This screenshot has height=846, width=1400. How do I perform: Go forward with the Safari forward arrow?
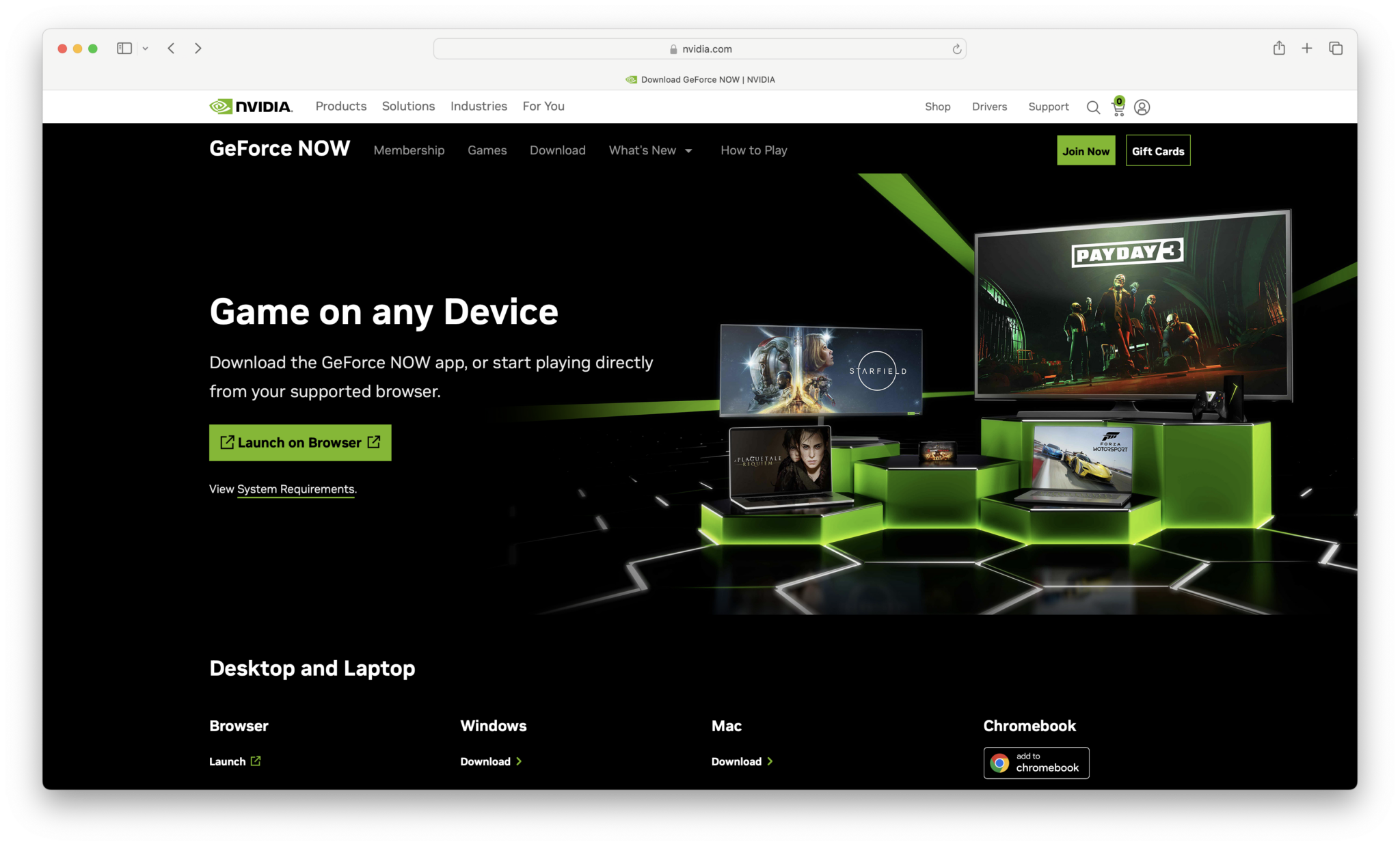point(198,49)
